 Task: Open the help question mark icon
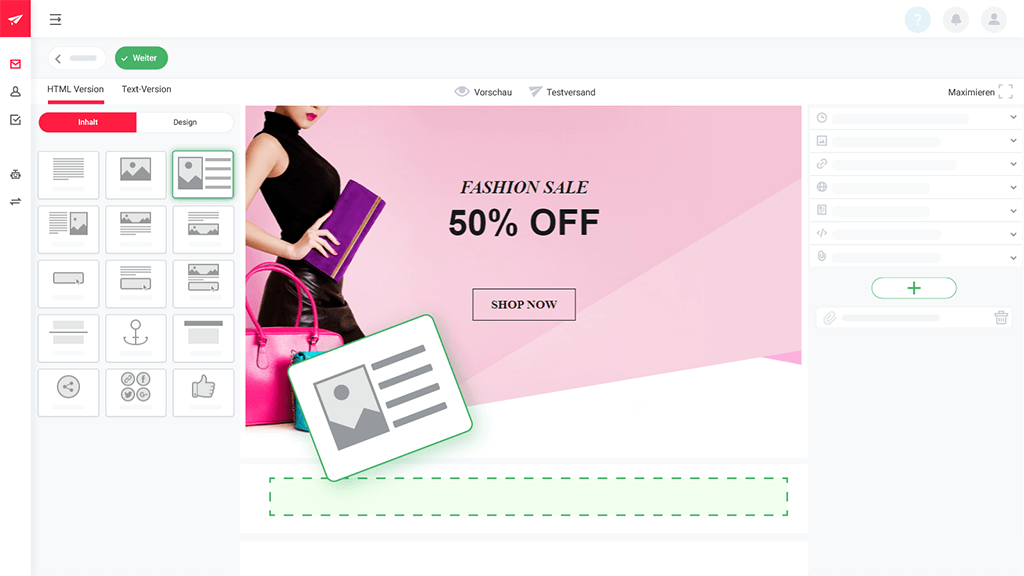click(x=918, y=20)
